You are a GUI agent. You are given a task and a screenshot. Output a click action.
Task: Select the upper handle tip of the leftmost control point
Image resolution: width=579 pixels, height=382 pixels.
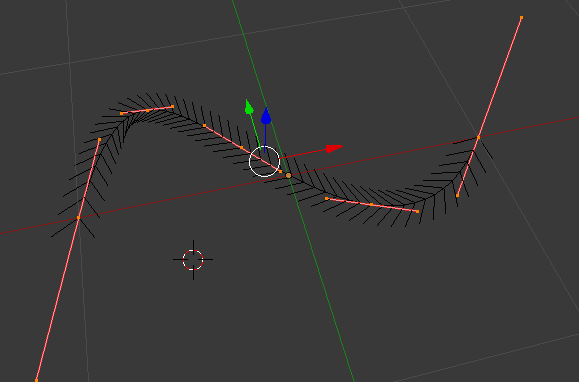[x=99, y=140]
